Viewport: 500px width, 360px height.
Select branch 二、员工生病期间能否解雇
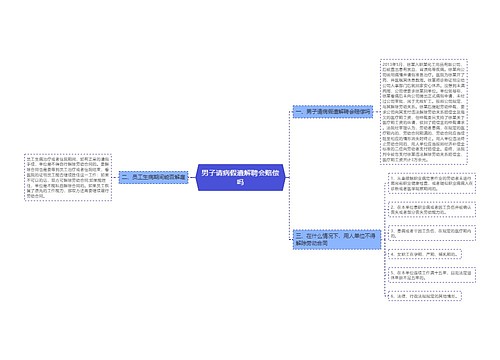coord(153,177)
